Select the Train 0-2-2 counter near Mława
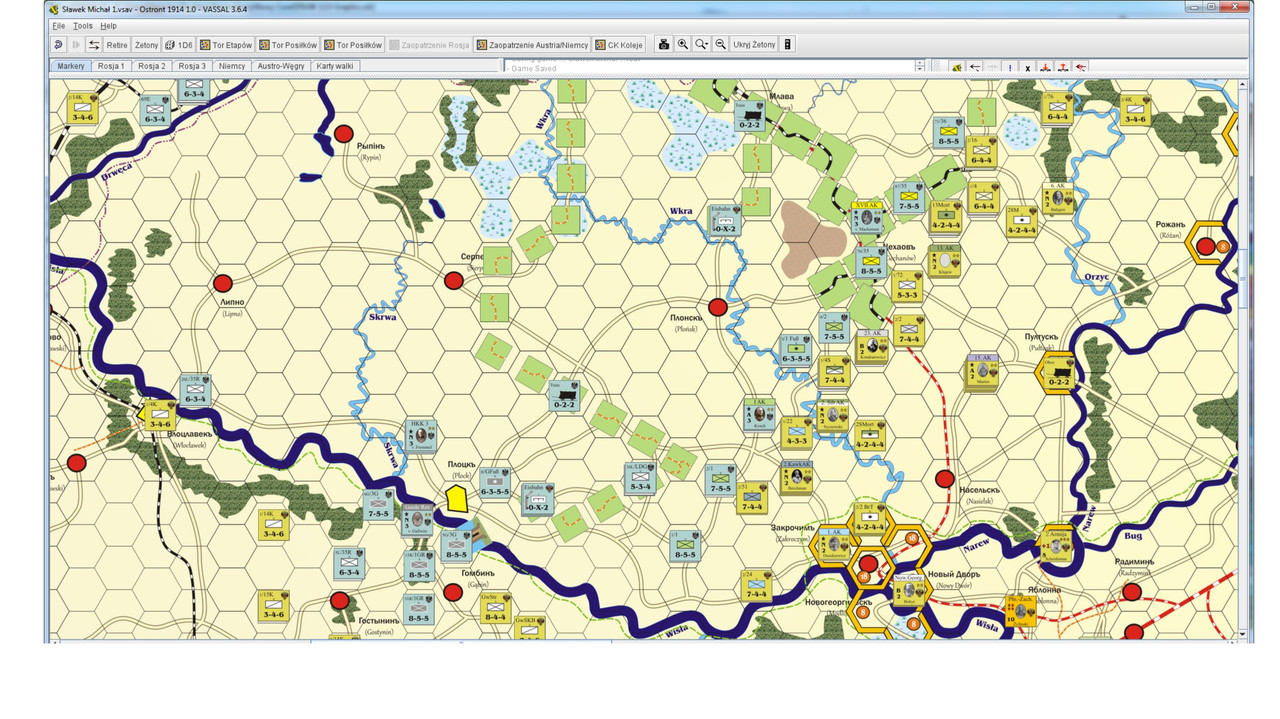The height and width of the screenshot is (719, 1280). click(749, 116)
